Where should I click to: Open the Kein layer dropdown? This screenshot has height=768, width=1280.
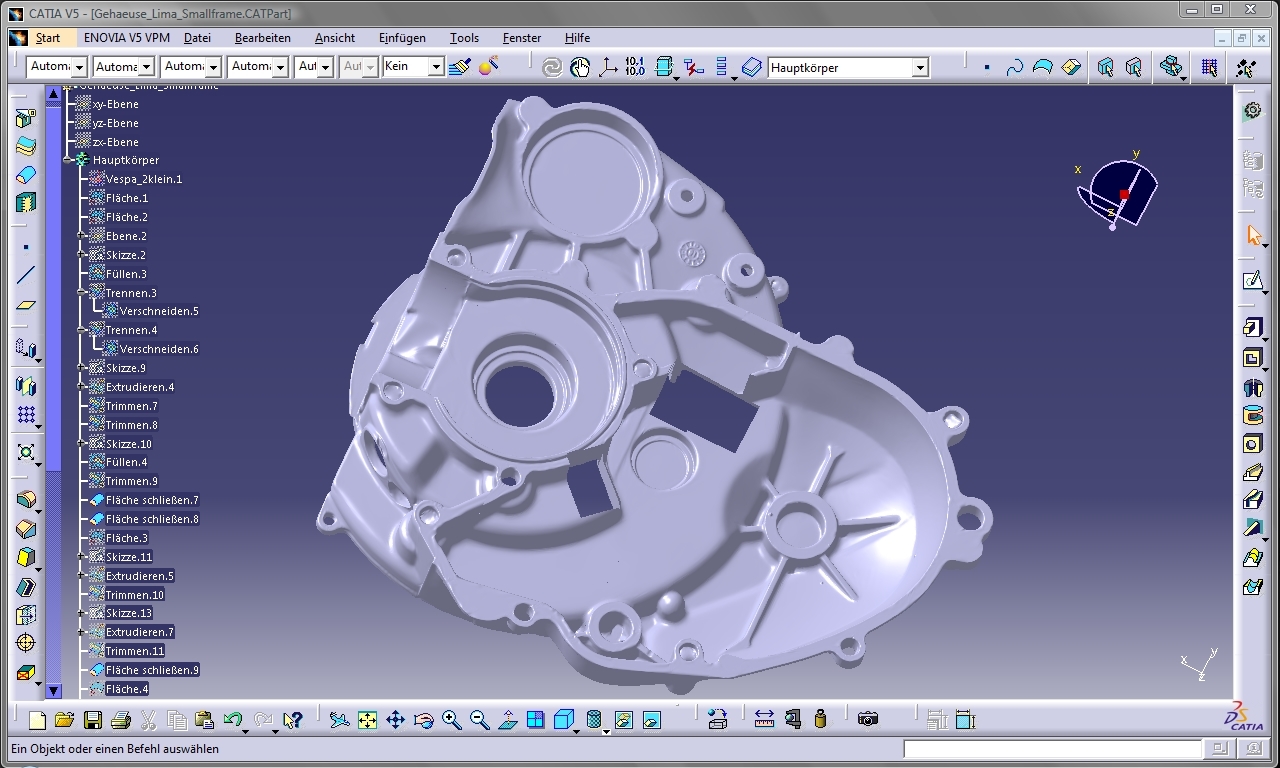(436, 67)
